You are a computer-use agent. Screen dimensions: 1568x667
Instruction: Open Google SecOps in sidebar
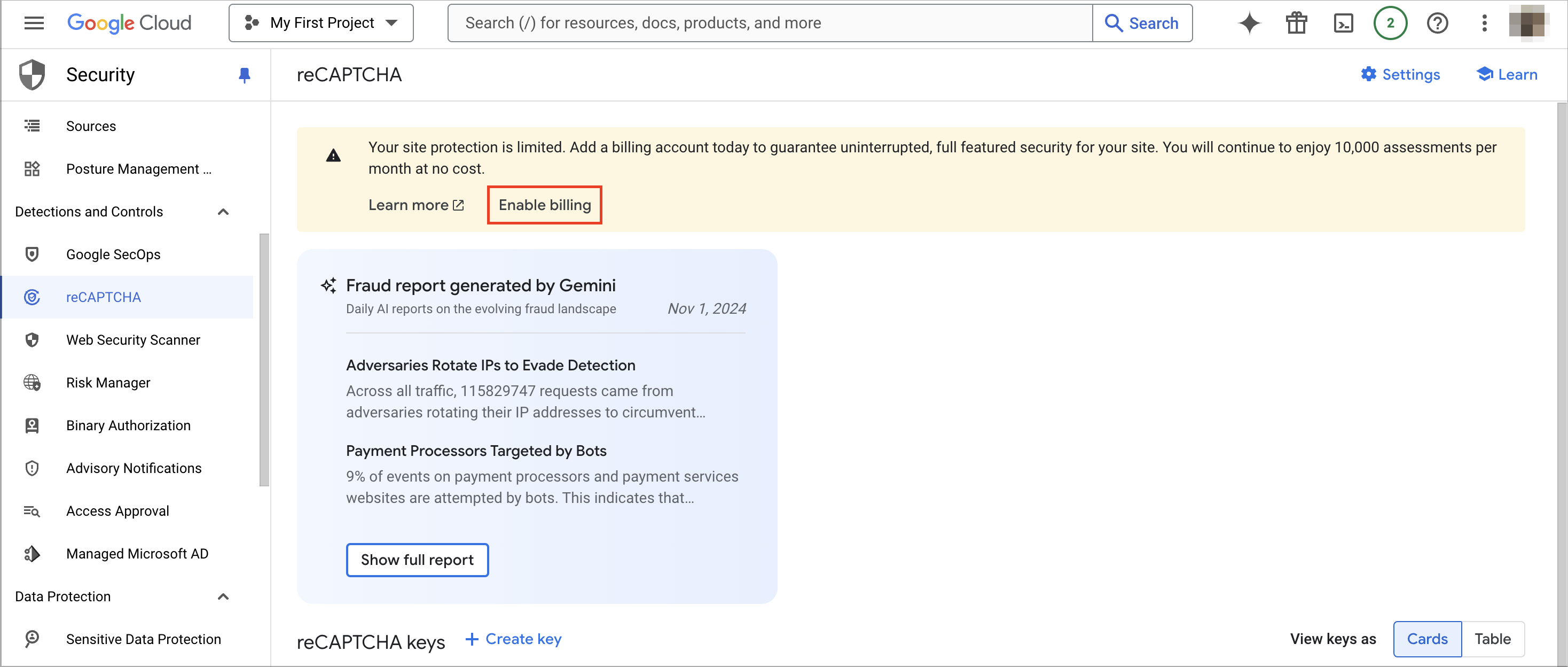pos(128,254)
